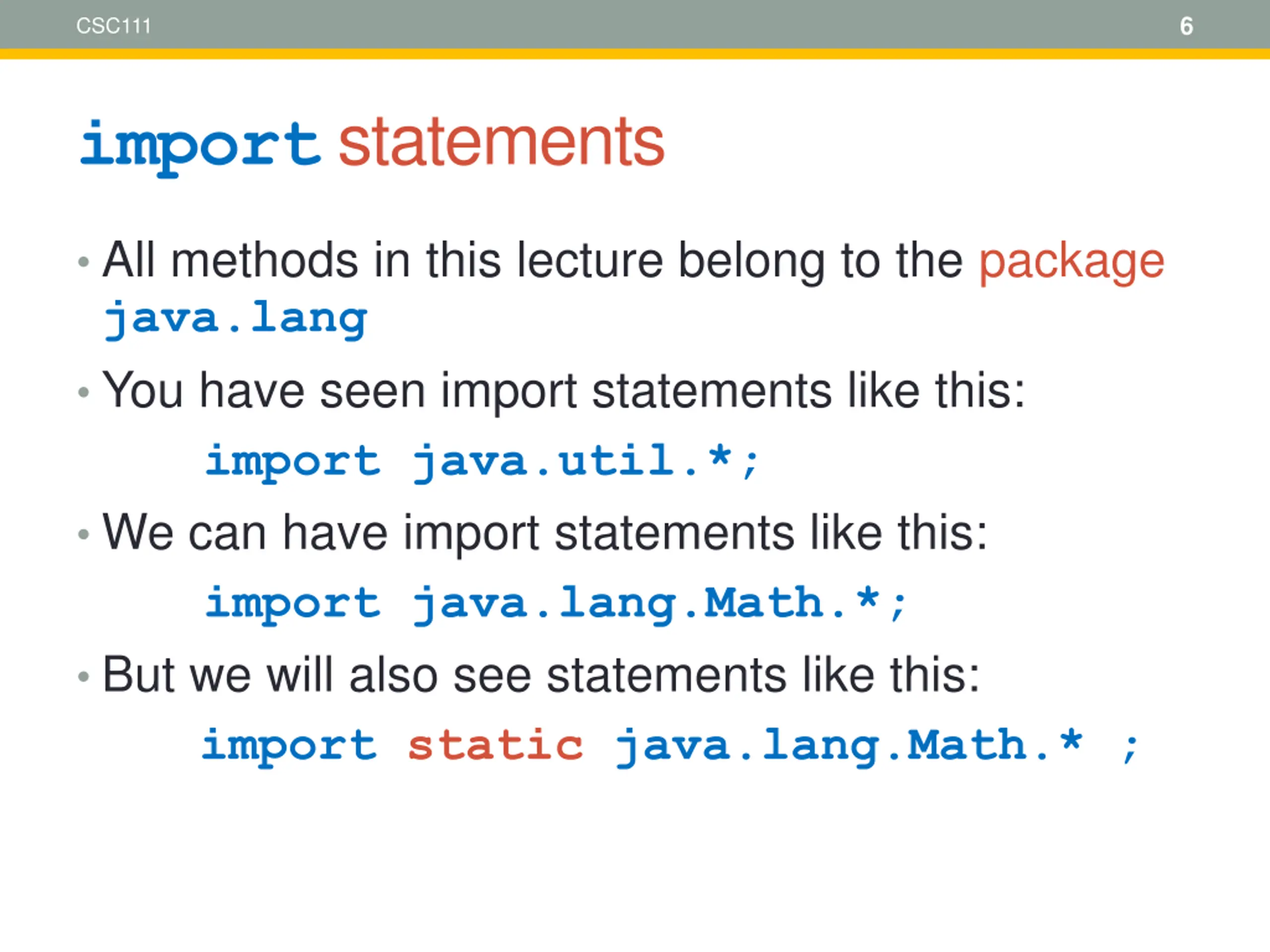Click the CSC111 header label
Screen dimensions: 1270x952
coord(113,26)
